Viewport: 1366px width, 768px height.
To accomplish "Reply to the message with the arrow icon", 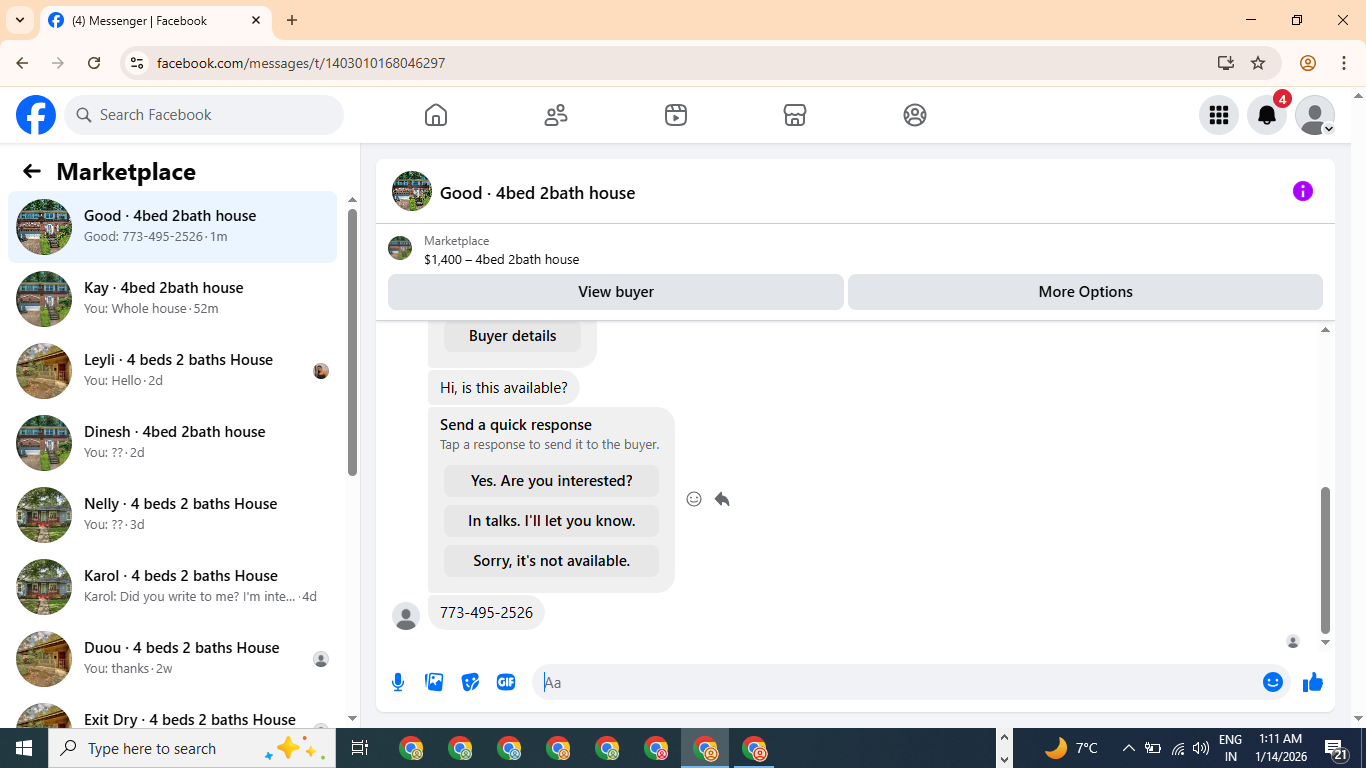I will 722,499.
